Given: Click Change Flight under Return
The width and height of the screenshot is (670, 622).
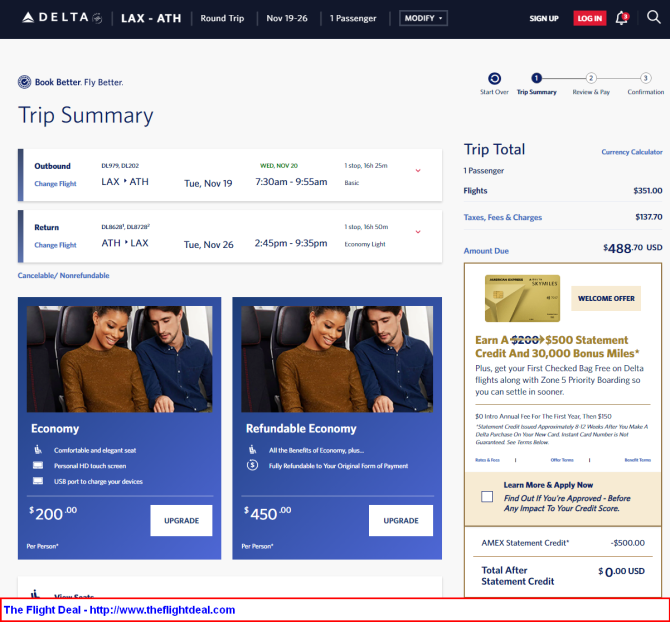Looking at the screenshot, I should (x=55, y=245).
